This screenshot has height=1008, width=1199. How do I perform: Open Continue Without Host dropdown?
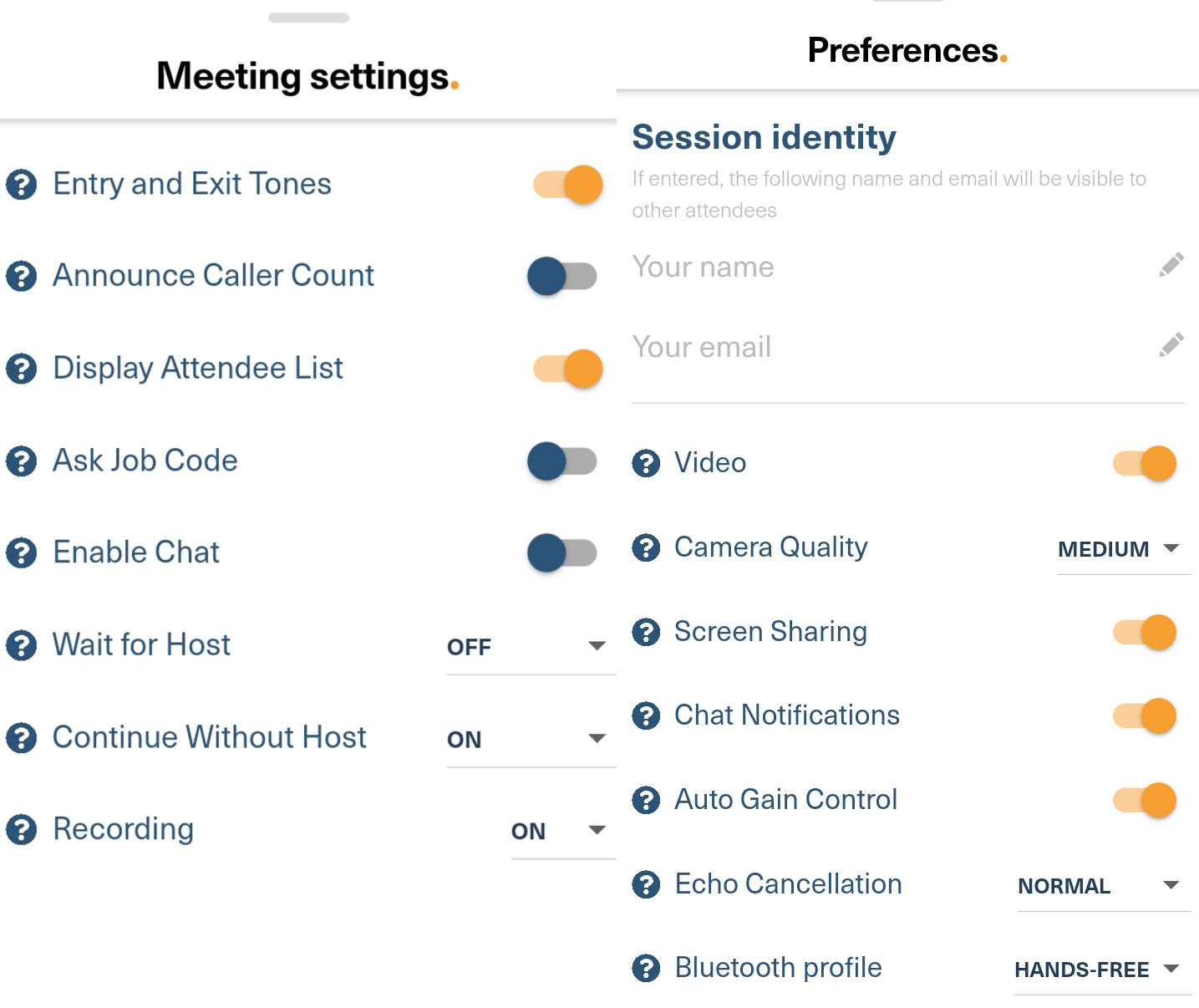[531, 740]
